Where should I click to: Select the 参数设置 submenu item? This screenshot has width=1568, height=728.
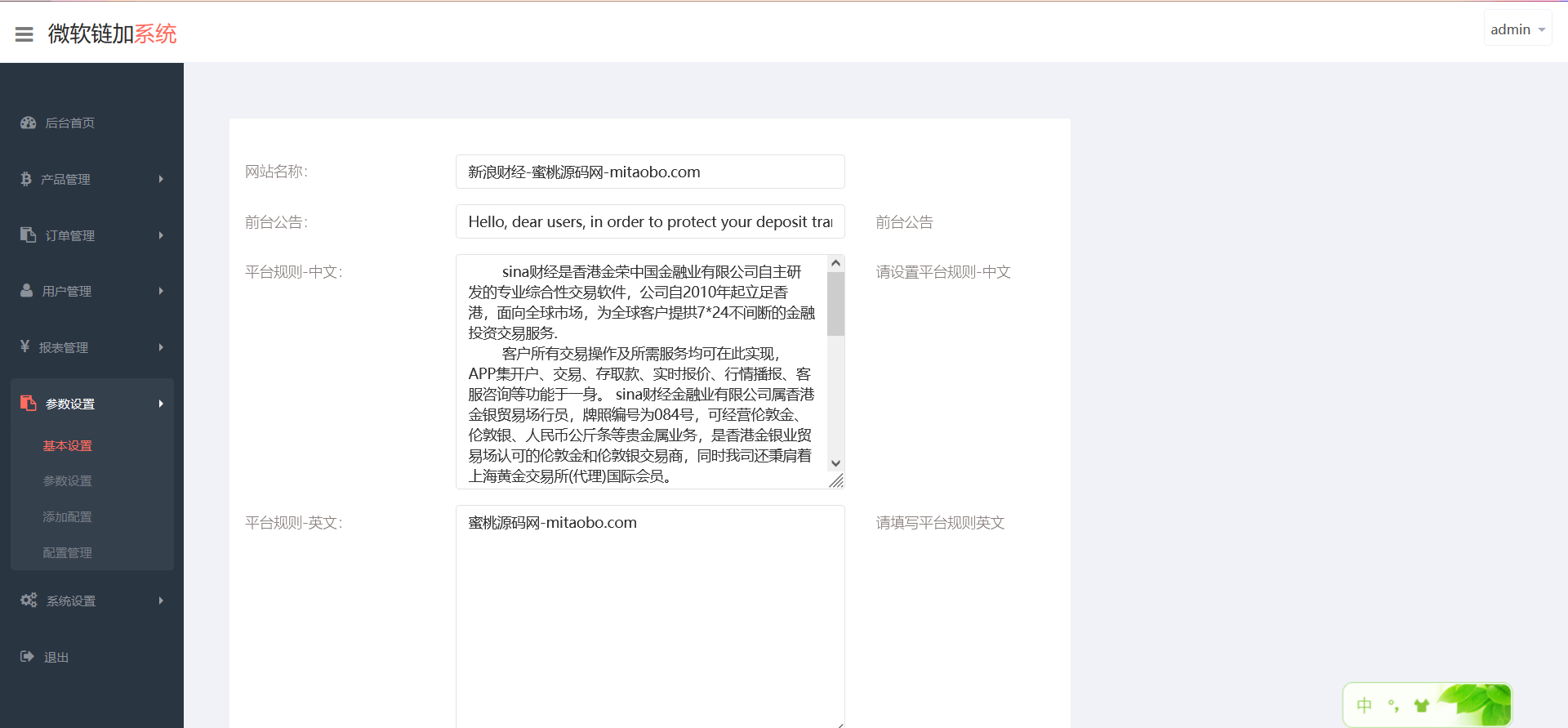pyautogui.click(x=68, y=480)
